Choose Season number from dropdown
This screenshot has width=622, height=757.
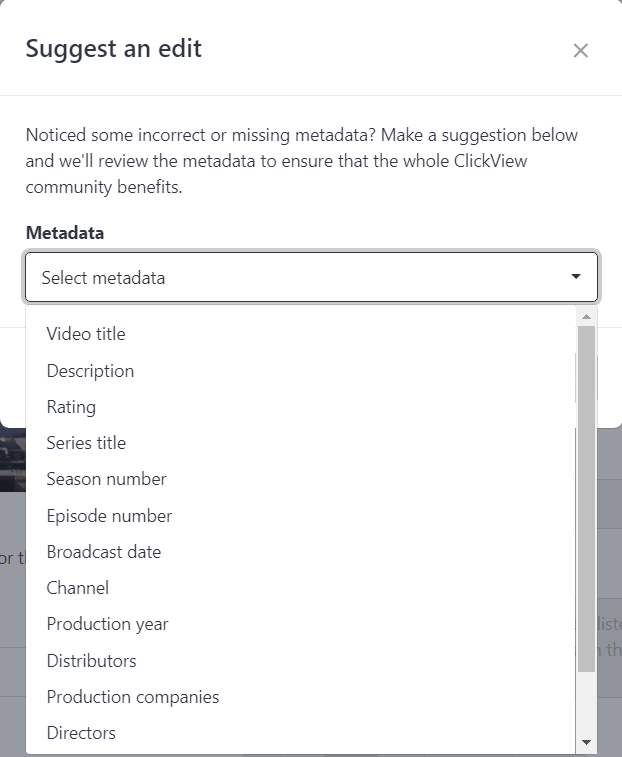click(301, 479)
